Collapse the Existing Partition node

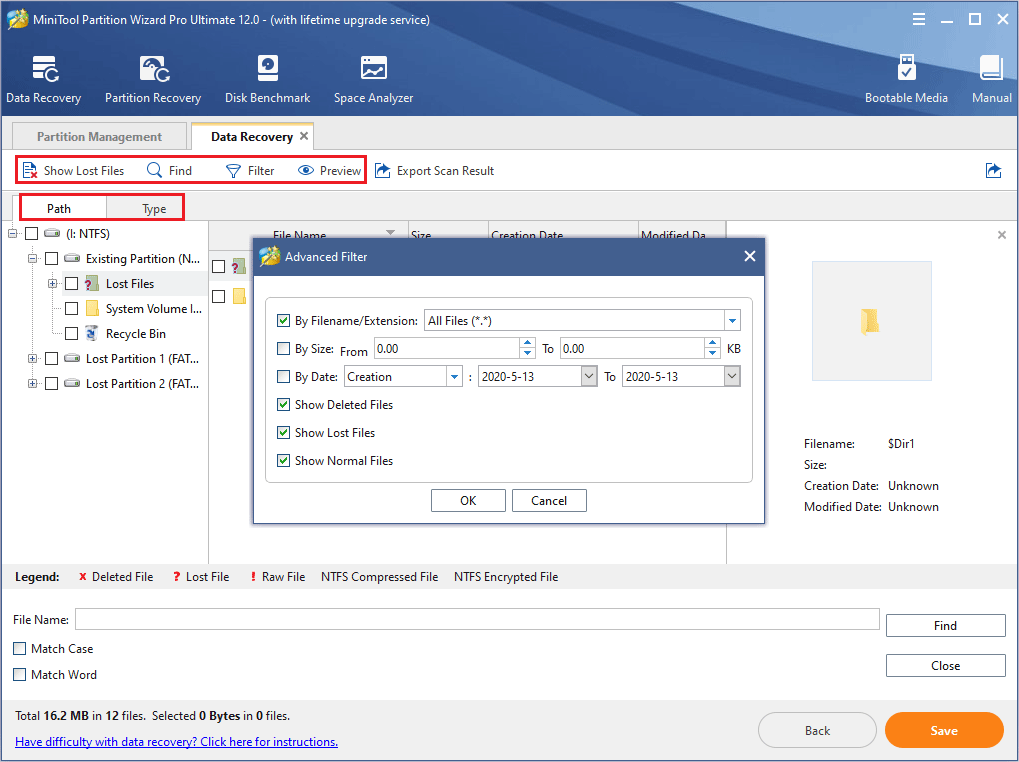tap(32, 259)
